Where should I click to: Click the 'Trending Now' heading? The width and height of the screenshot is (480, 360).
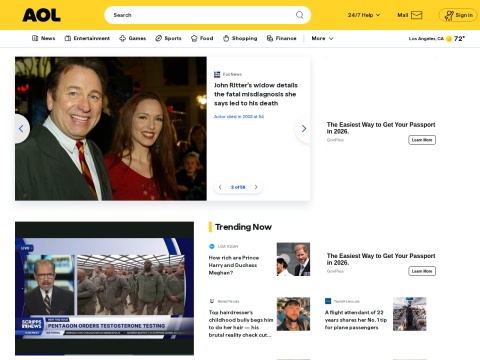coord(243,227)
